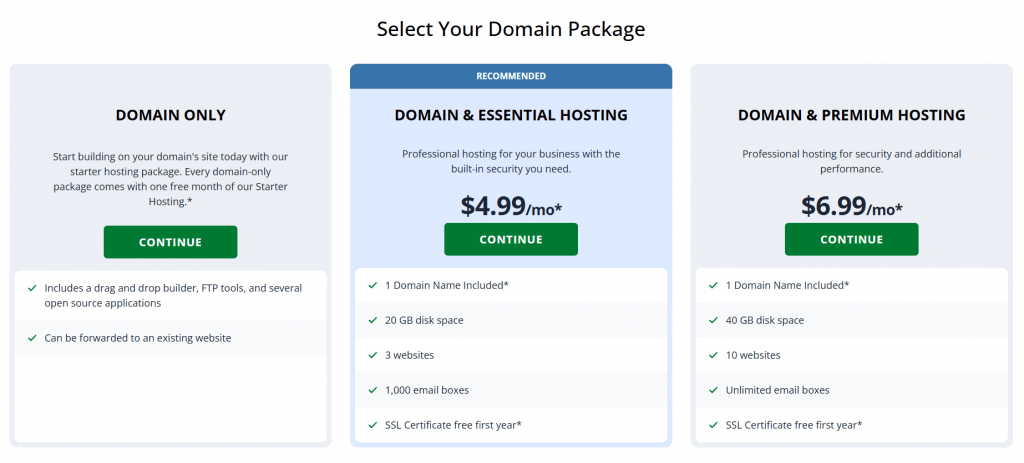1024x463 pixels.
Task: Click the $6.99/mo price
Action: 851,206
